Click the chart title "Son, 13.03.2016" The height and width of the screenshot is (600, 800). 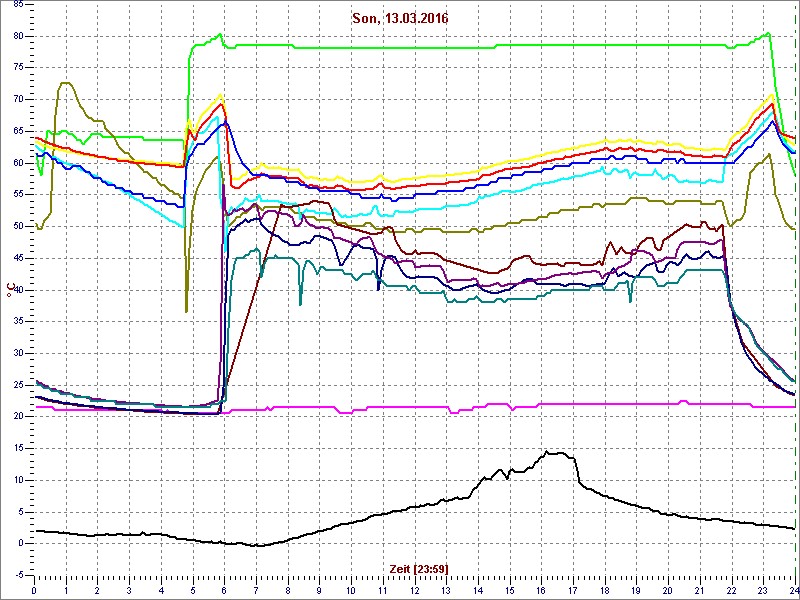[400, 19]
